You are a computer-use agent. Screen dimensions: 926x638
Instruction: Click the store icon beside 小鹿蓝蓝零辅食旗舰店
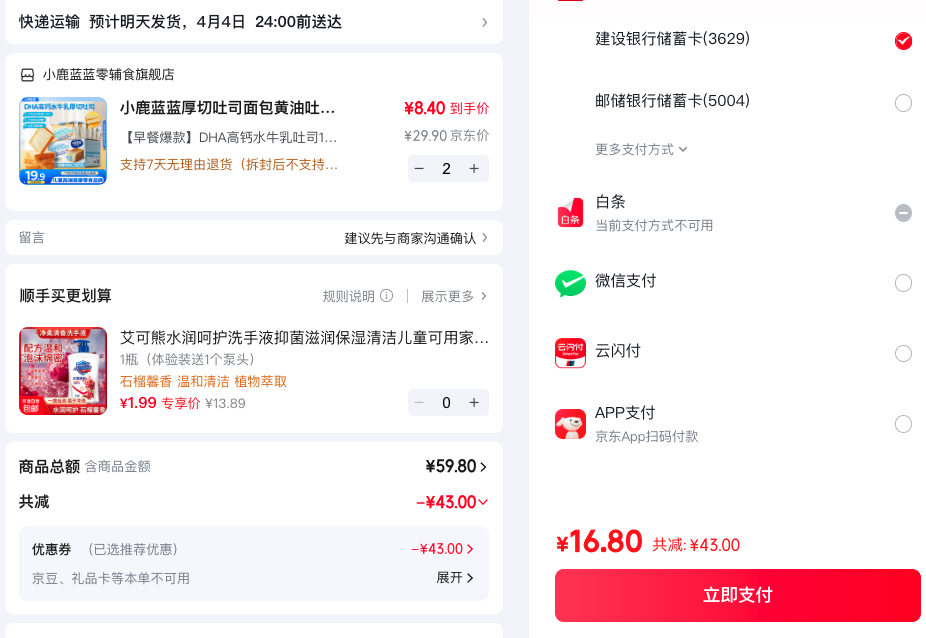(x=27, y=75)
